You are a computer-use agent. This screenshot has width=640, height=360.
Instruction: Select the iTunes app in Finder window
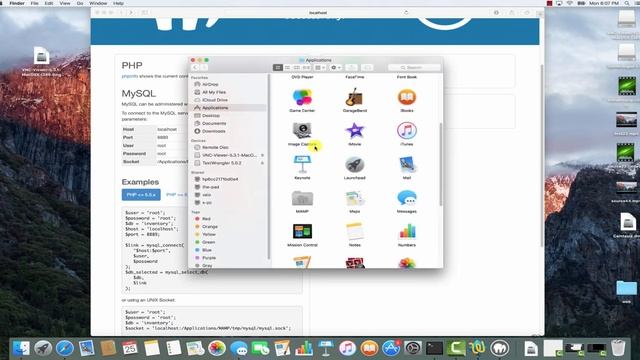407,131
